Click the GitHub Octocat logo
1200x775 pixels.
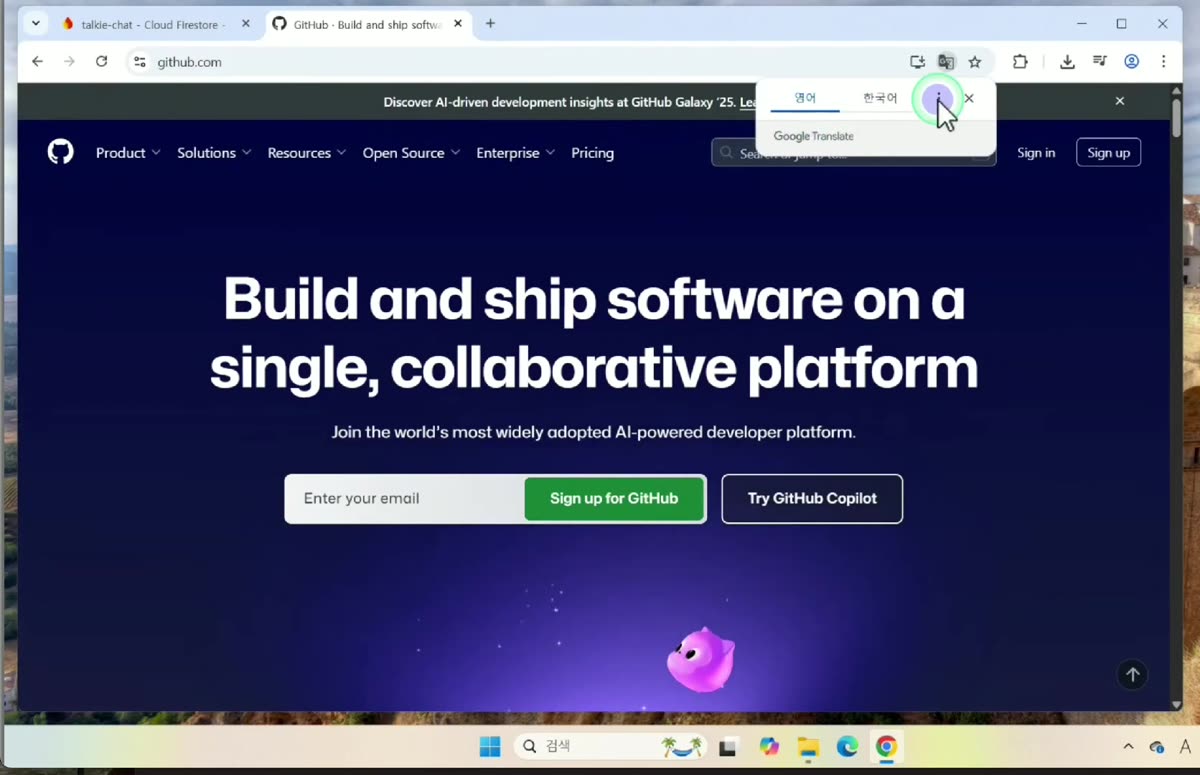click(x=61, y=152)
